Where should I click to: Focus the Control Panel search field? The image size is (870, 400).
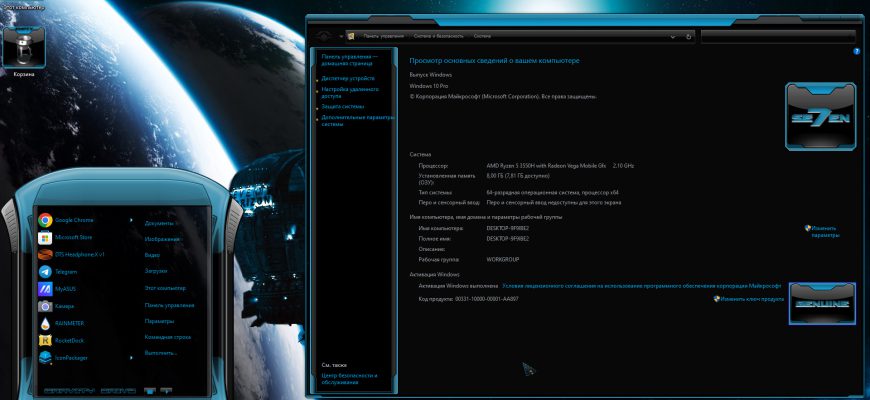778,37
